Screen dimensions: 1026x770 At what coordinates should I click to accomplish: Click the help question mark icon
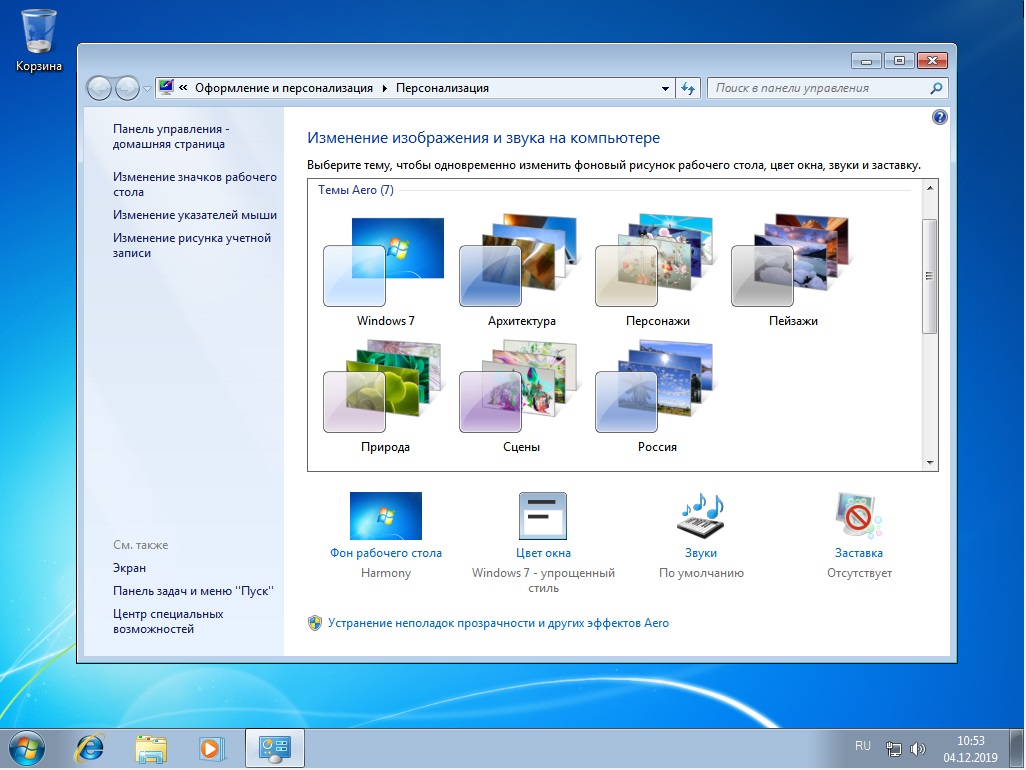tap(939, 117)
